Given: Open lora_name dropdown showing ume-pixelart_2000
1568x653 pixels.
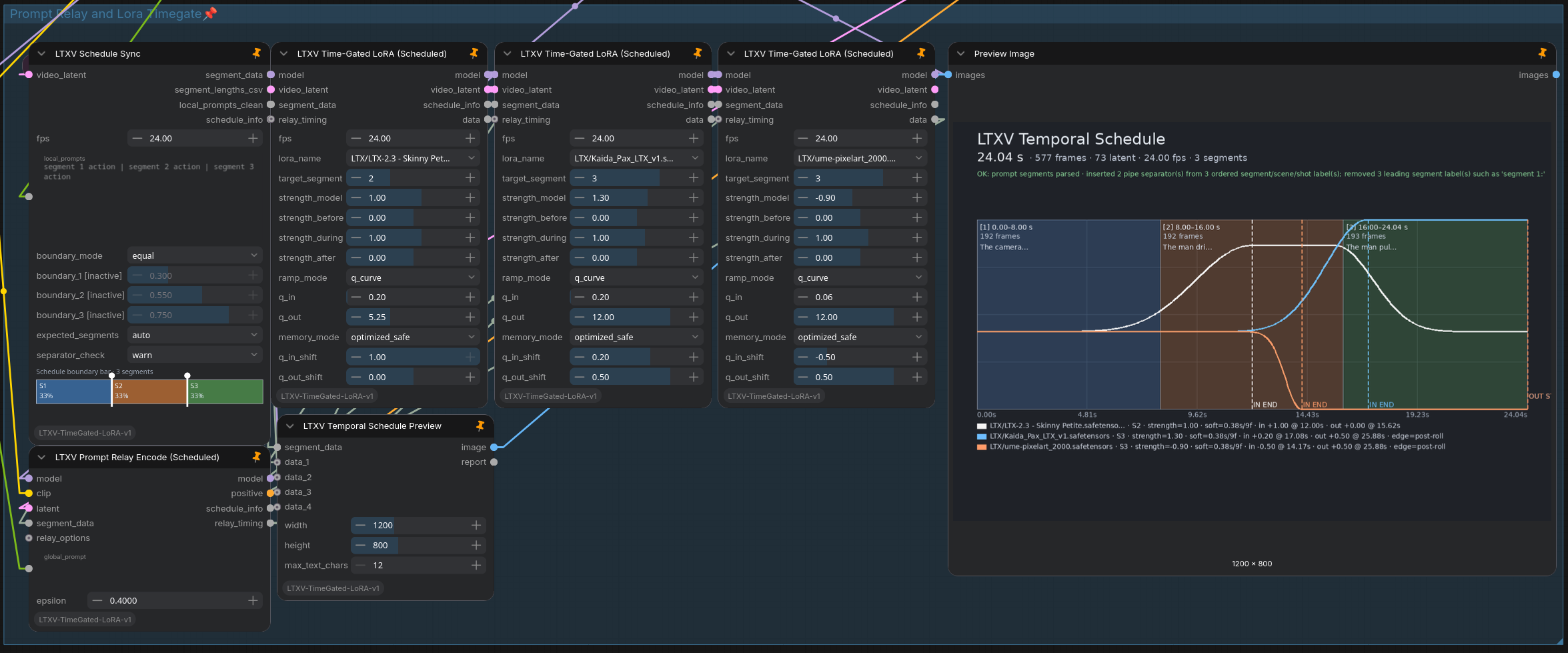Looking at the screenshot, I should [860, 158].
